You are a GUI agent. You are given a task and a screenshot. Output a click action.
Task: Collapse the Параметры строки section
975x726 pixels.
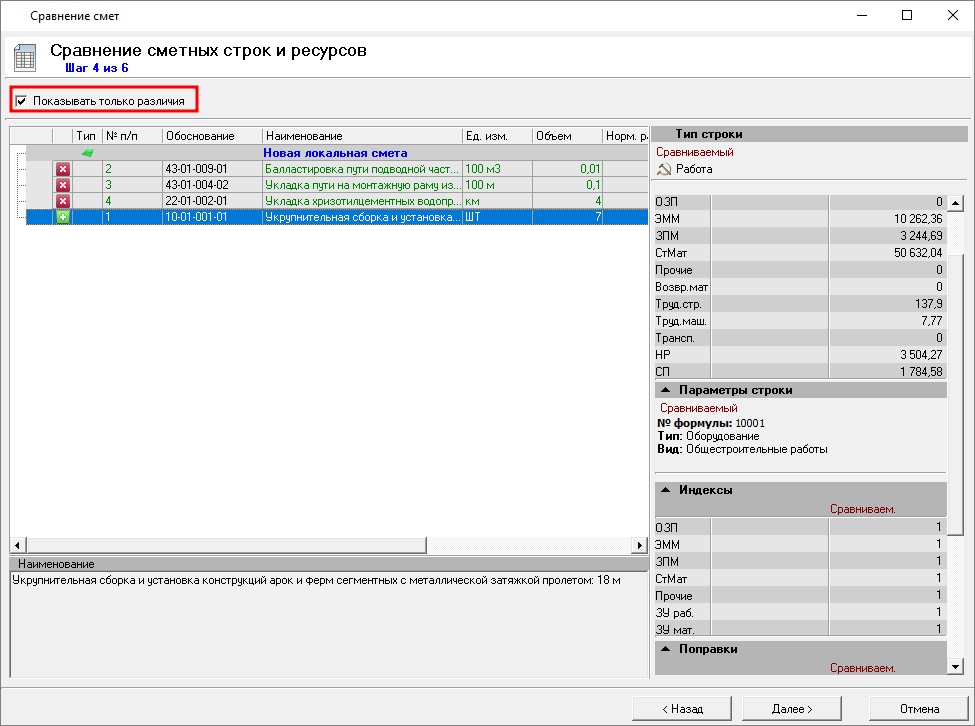click(x=665, y=390)
